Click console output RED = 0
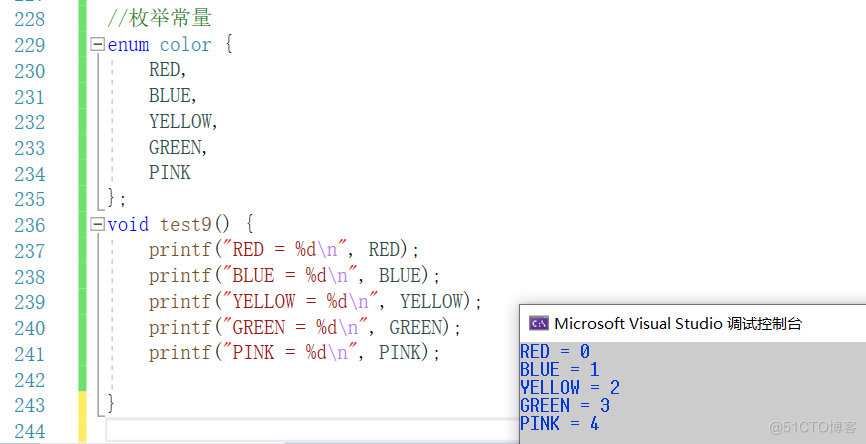 [x=555, y=351]
